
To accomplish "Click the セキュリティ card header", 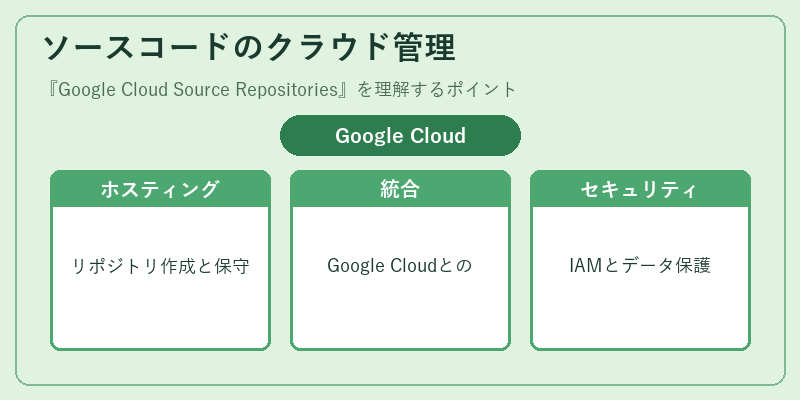I will click(640, 189).
